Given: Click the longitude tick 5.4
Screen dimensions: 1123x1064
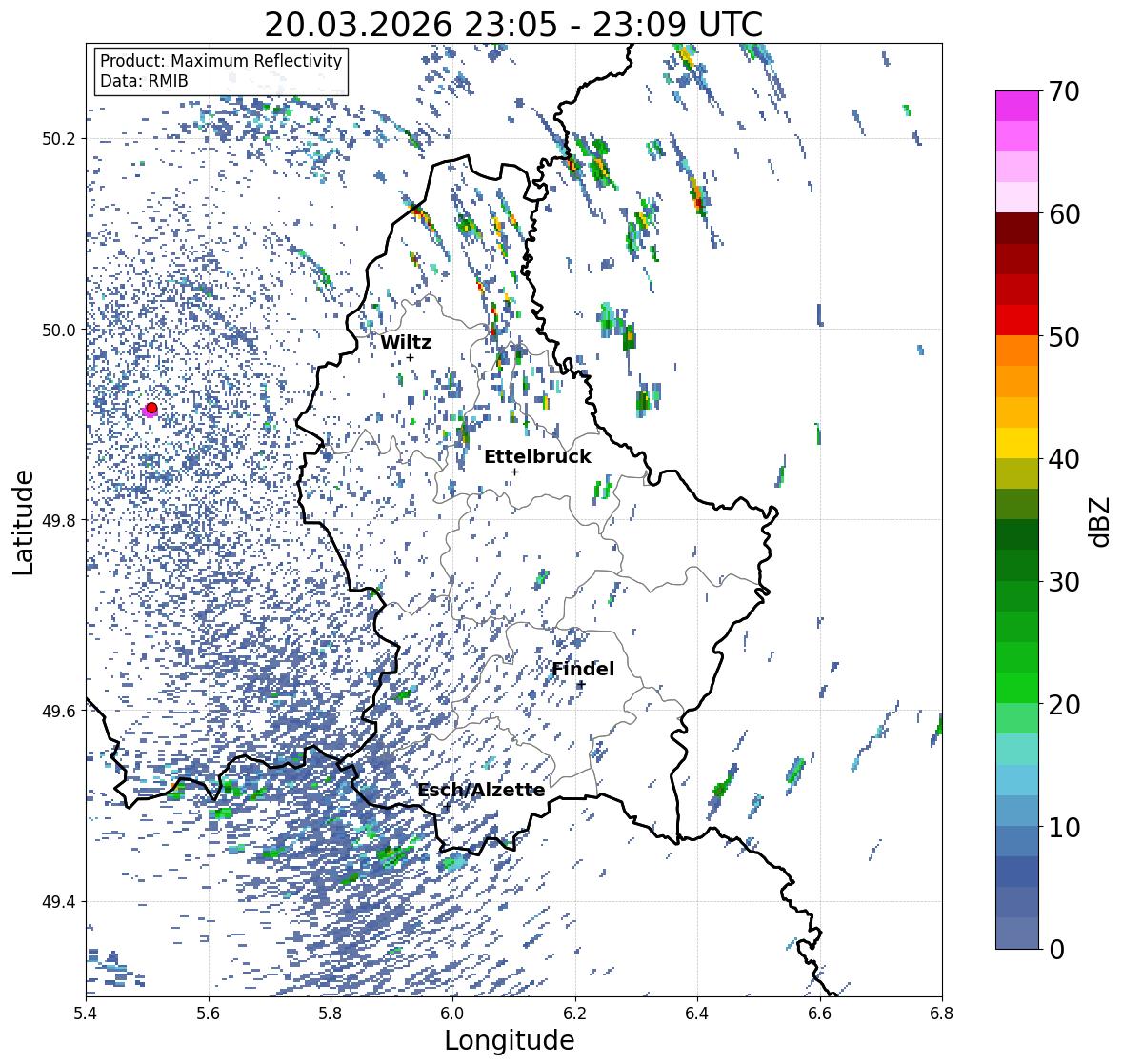Looking at the screenshot, I should pyautogui.click(x=86, y=1014).
